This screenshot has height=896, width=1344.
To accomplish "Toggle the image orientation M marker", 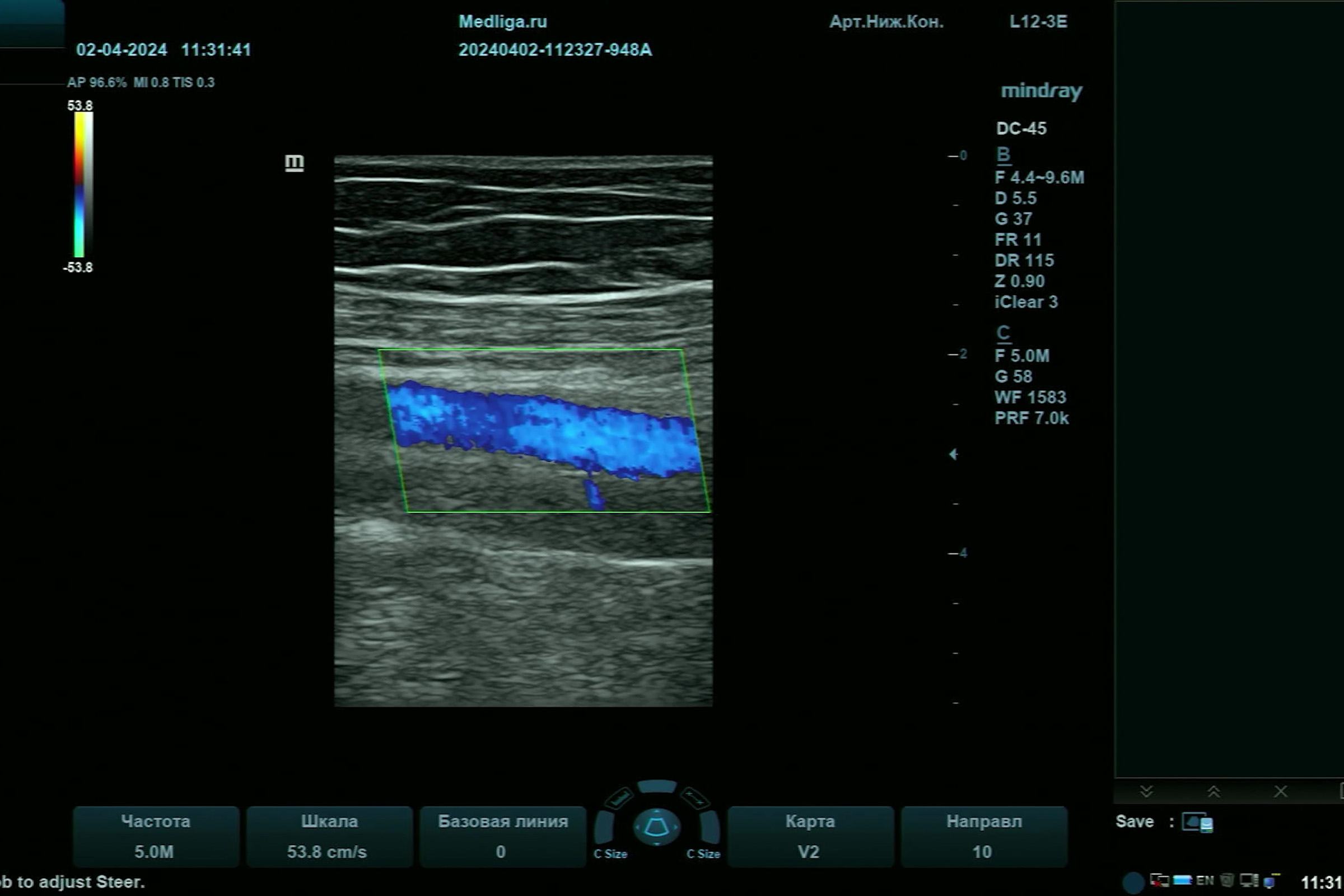I will [295, 163].
